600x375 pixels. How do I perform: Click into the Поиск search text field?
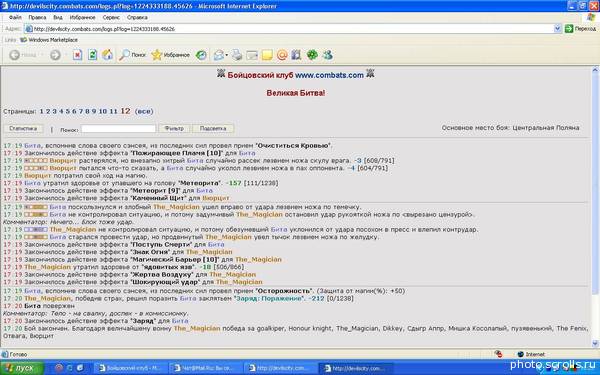coord(118,129)
